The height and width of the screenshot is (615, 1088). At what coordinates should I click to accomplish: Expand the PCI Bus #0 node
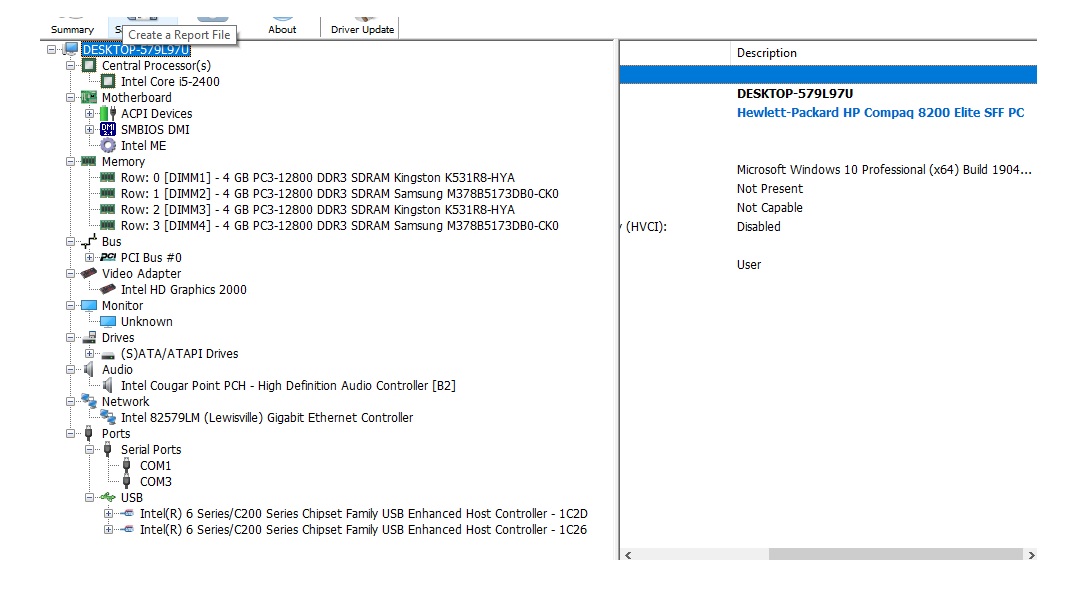tap(90, 258)
